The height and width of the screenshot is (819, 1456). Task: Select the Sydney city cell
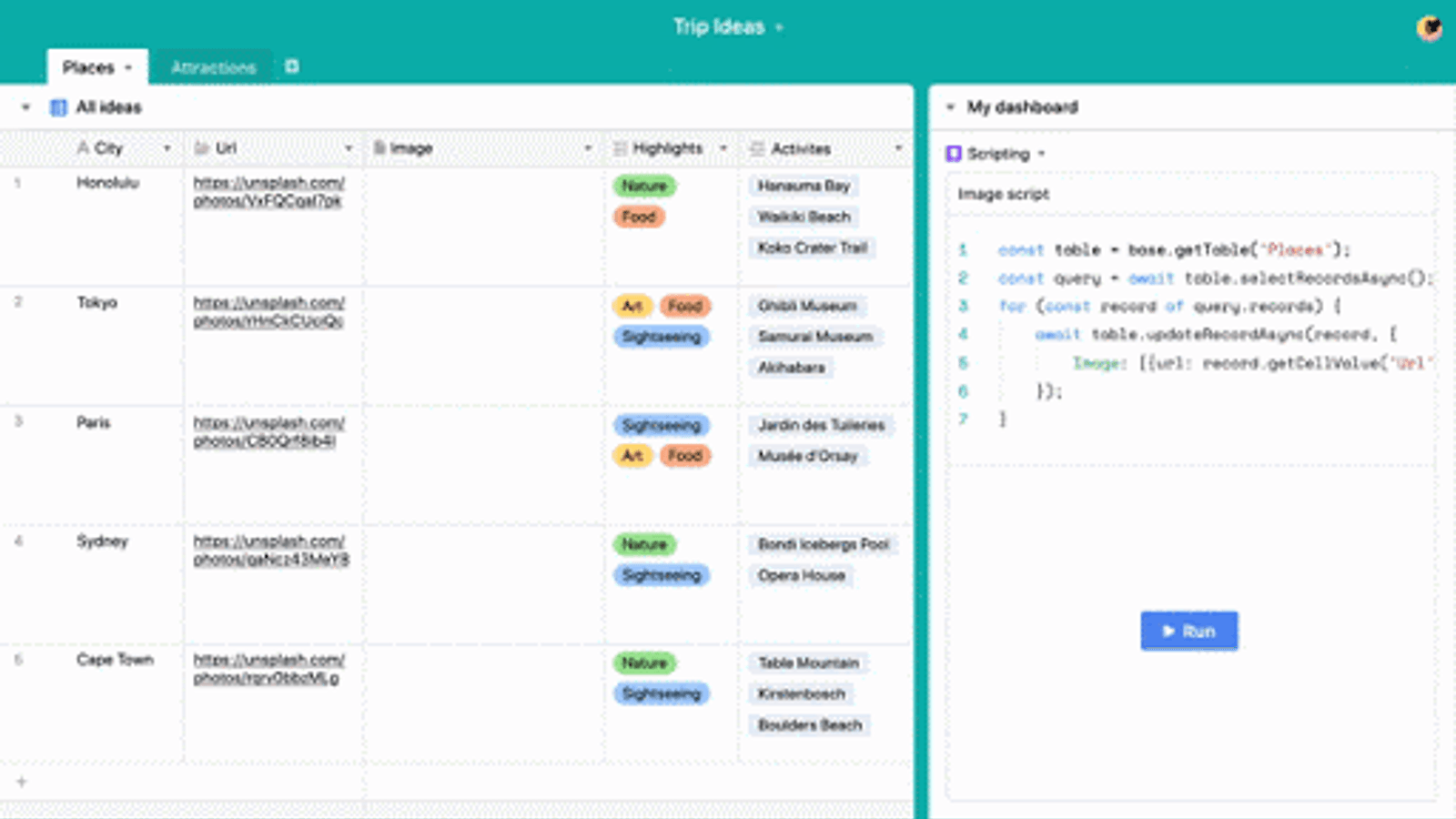(x=102, y=541)
